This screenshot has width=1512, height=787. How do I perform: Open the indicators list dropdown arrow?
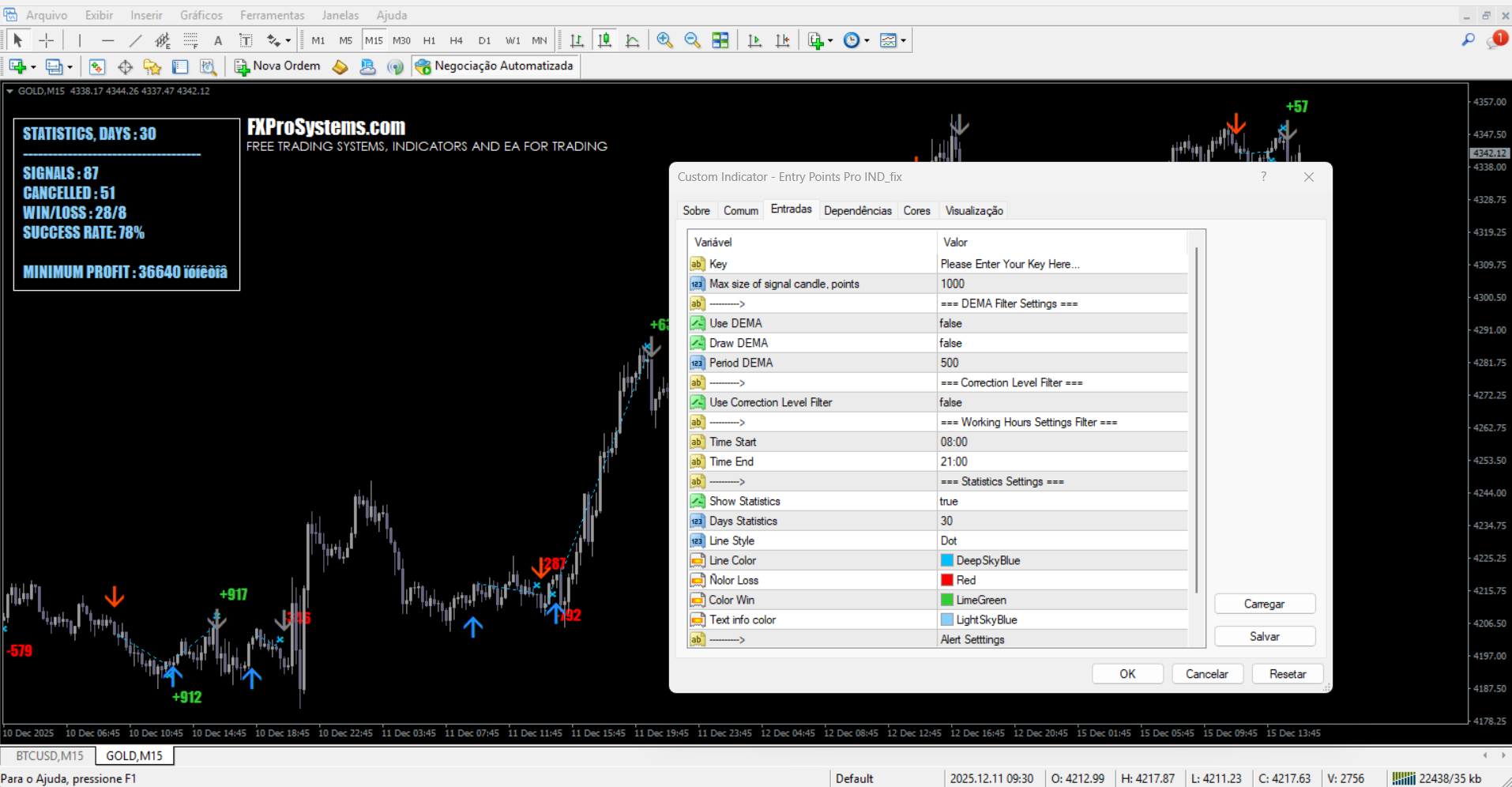[830, 41]
